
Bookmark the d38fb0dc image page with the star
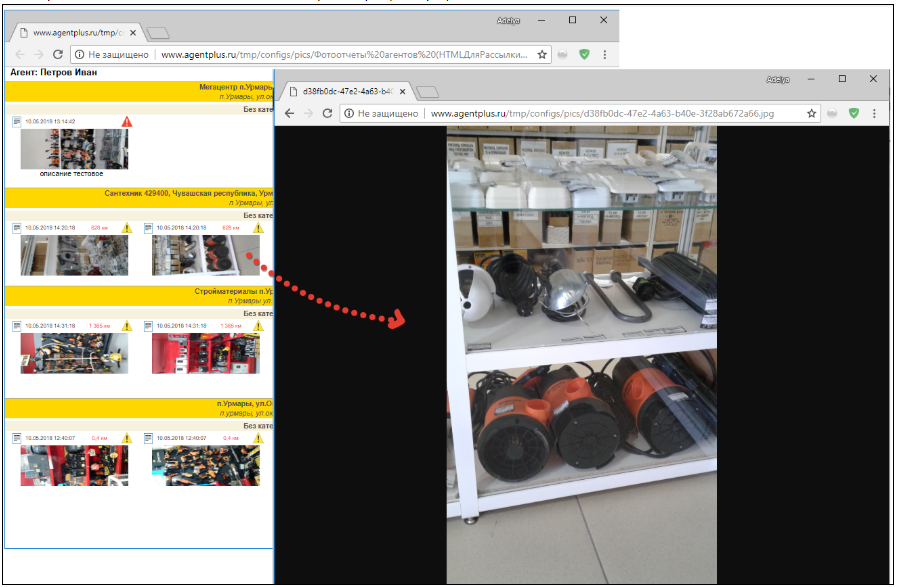click(812, 114)
